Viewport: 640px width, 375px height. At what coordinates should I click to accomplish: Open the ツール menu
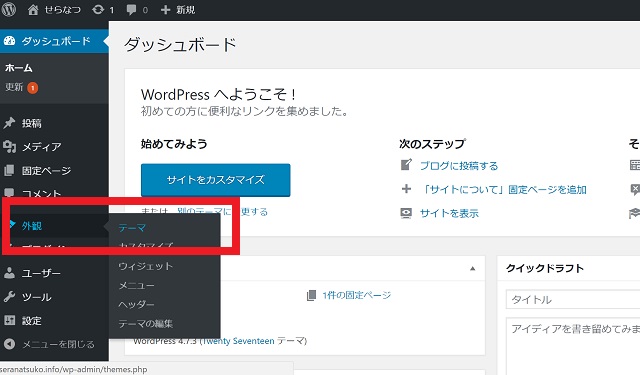click(x=37, y=297)
